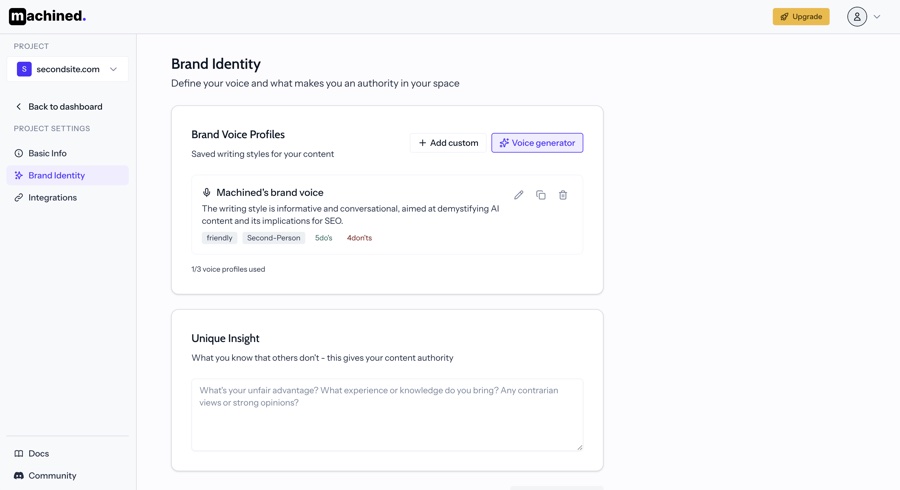This screenshot has height=490, width=900.
Task: Go back to dashboard
Action: tap(58, 107)
